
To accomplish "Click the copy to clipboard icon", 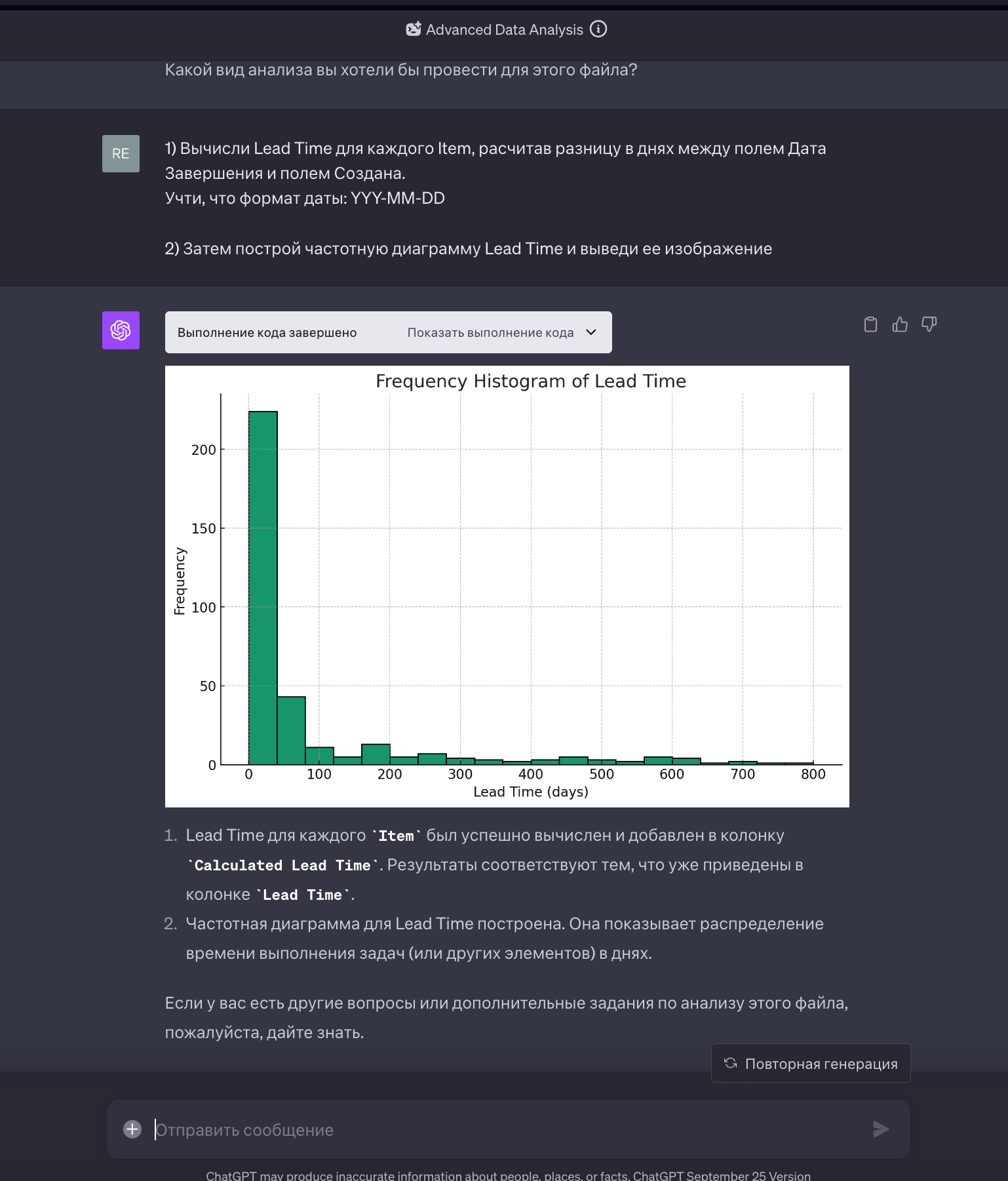I will [870, 324].
